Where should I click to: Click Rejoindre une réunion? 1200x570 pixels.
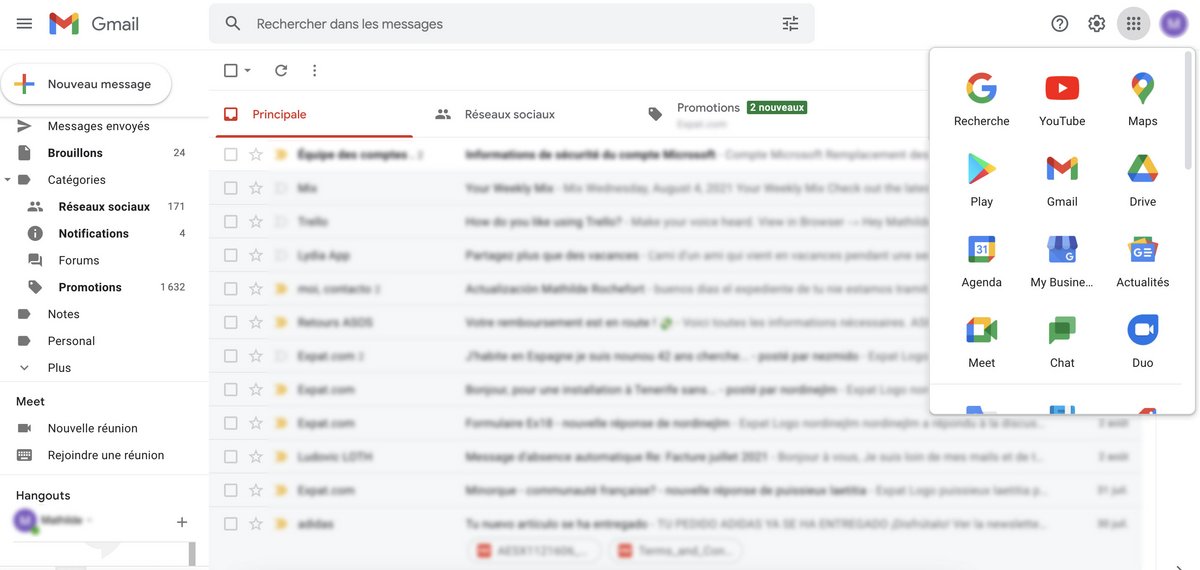tap(104, 455)
